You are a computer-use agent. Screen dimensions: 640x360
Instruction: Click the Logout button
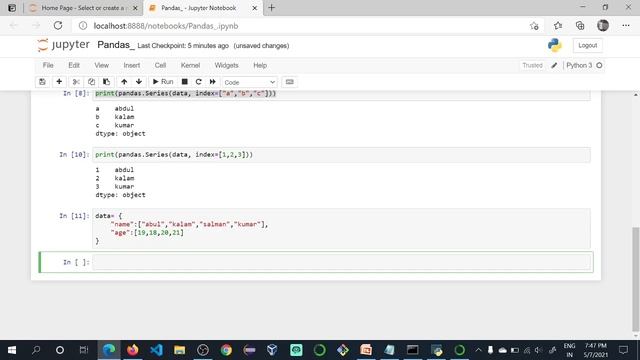click(x=588, y=45)
